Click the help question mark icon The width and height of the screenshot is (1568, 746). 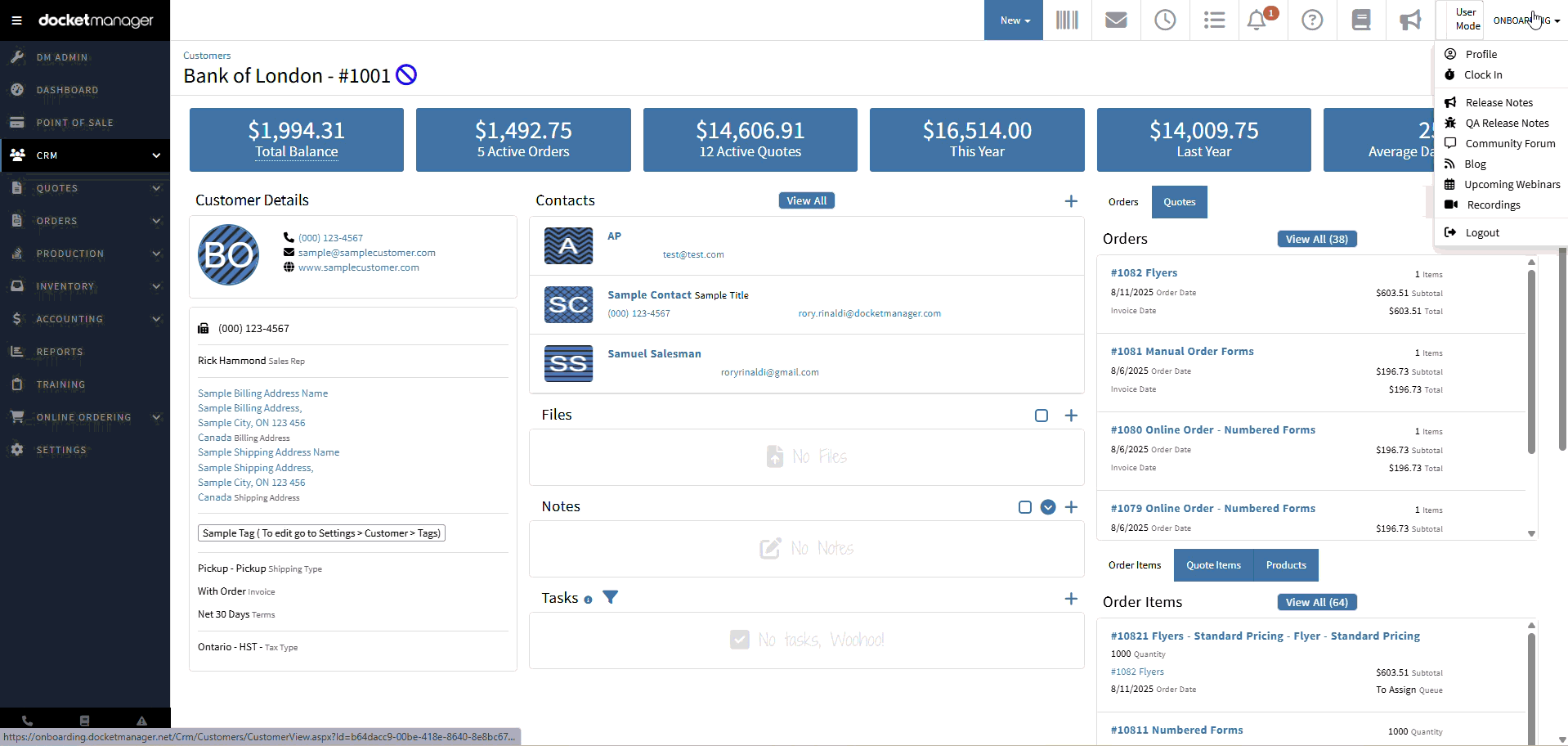point(1312,20)
